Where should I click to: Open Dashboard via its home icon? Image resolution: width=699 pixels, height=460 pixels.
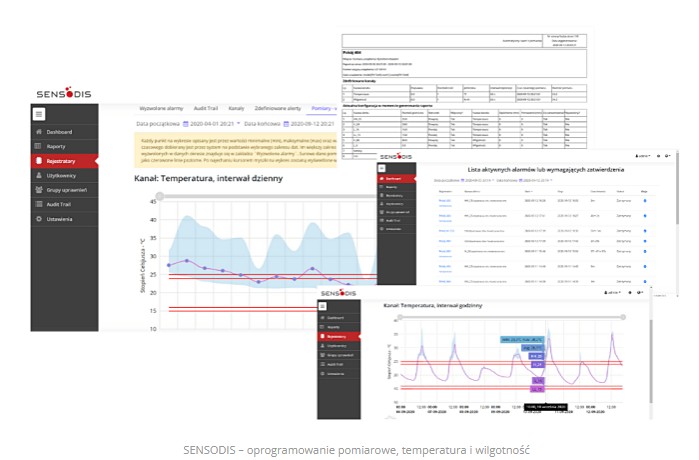tap(38, 132)
